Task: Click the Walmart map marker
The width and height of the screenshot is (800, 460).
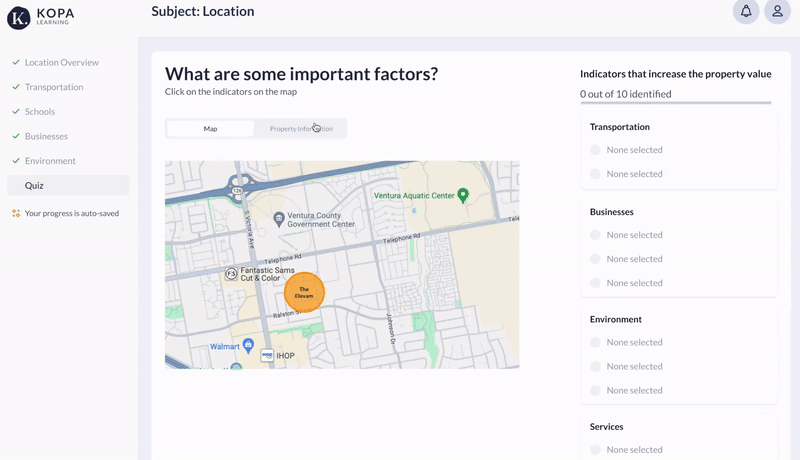Action: coord(247,346)
